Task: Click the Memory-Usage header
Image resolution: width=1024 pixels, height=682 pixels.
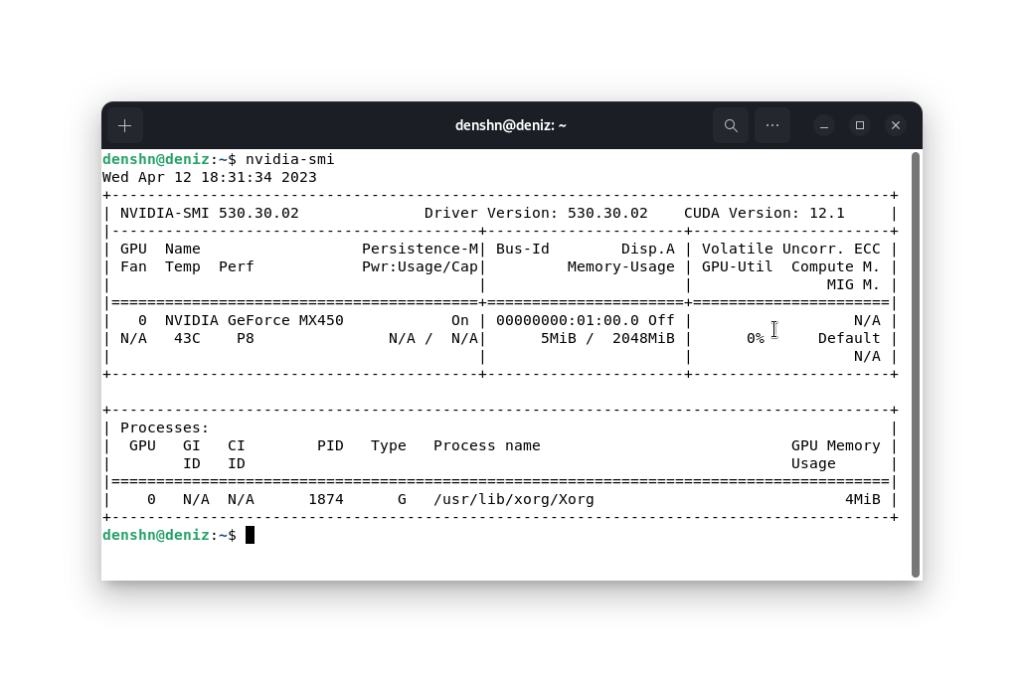Action: (621, 267)
